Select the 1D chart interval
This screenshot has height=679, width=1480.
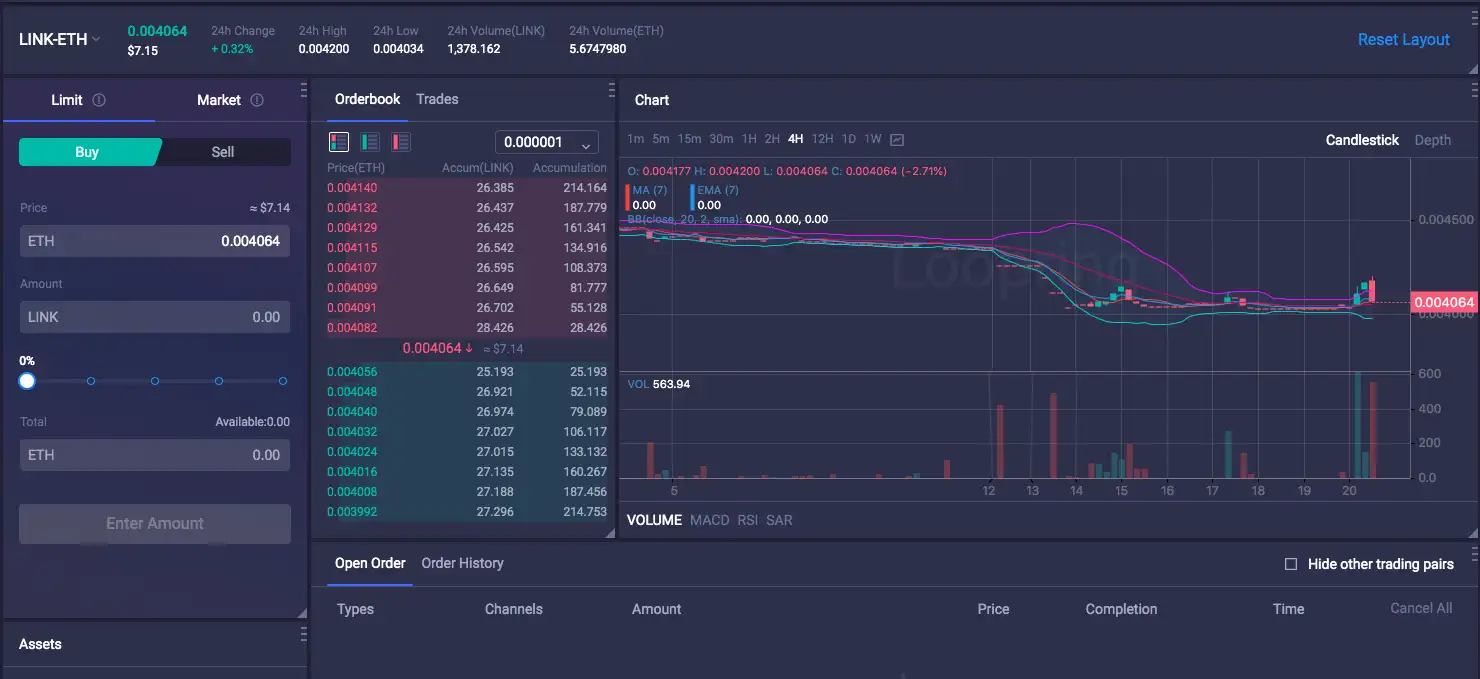(x=848, y=140)
